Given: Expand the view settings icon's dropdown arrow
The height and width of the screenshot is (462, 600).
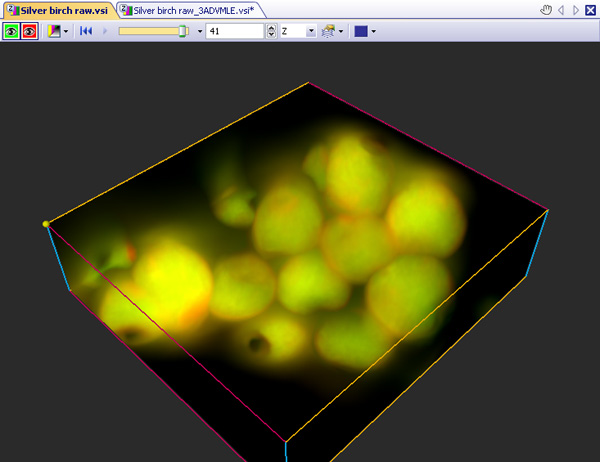Looking at the screenshot, I should click(x=341, y=31).
